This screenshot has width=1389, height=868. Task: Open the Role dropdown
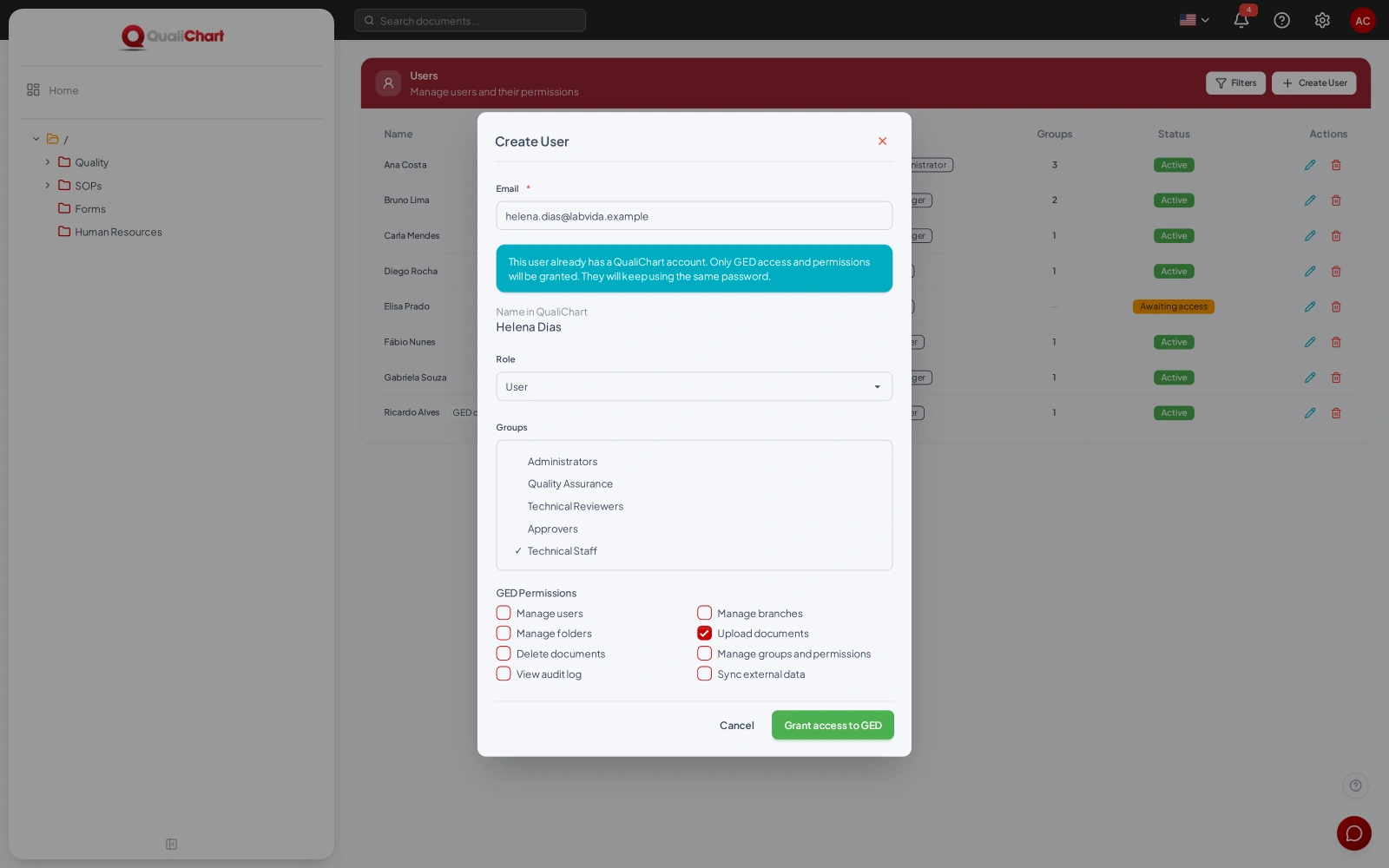pyautogui.click(x=694, y=387)
